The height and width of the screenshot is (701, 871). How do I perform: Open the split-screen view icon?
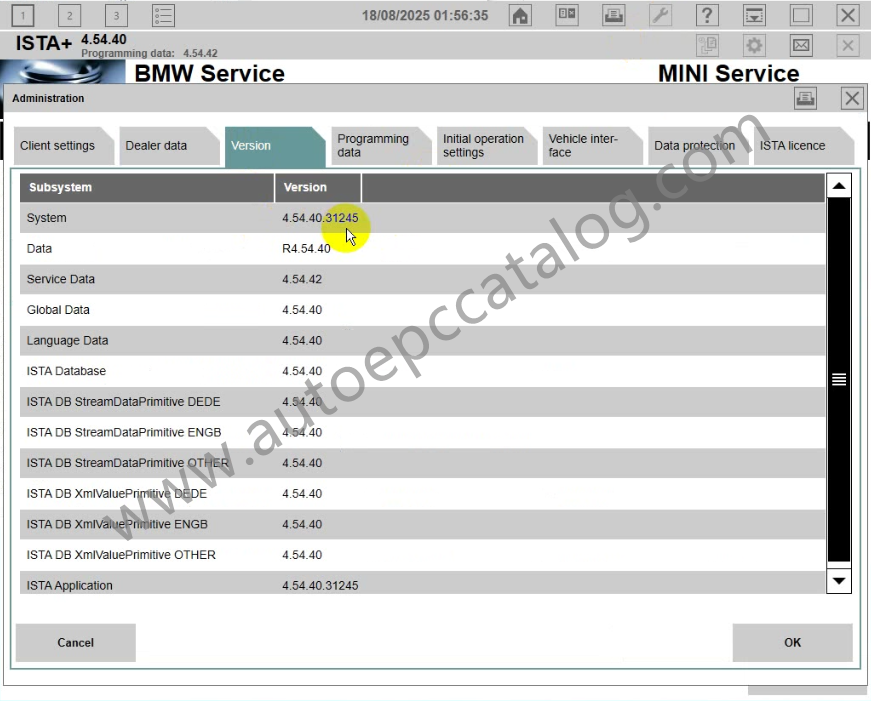pyautogui.click(x=567, y=15)
